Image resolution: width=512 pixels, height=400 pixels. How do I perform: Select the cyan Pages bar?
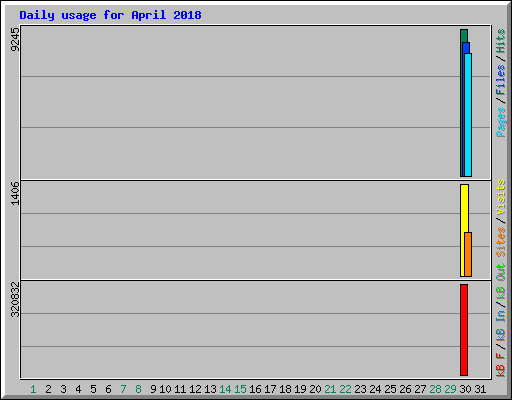(468, 115)
